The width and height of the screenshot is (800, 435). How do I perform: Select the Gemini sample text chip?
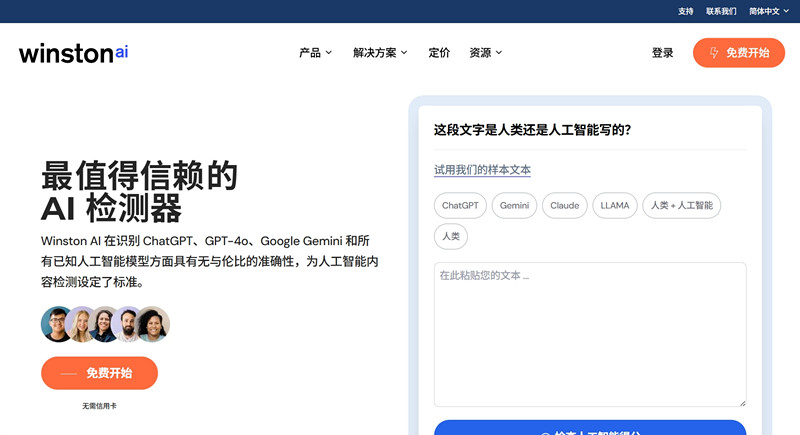pyautogui.click(x=514, y=206)
